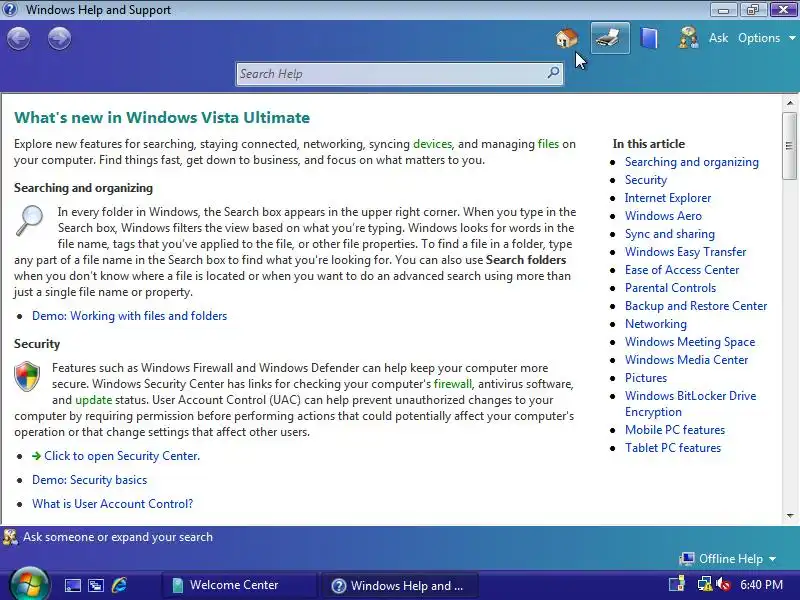Switch to Welcome Center taskbar button
Viewport: 800px width, 600px height.
[x=239, y=585]
